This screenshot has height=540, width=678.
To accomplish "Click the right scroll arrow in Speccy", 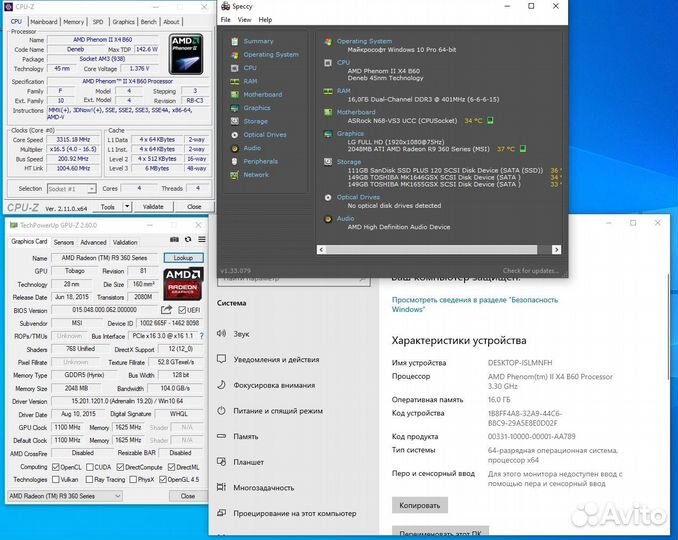I will point(556,249).
